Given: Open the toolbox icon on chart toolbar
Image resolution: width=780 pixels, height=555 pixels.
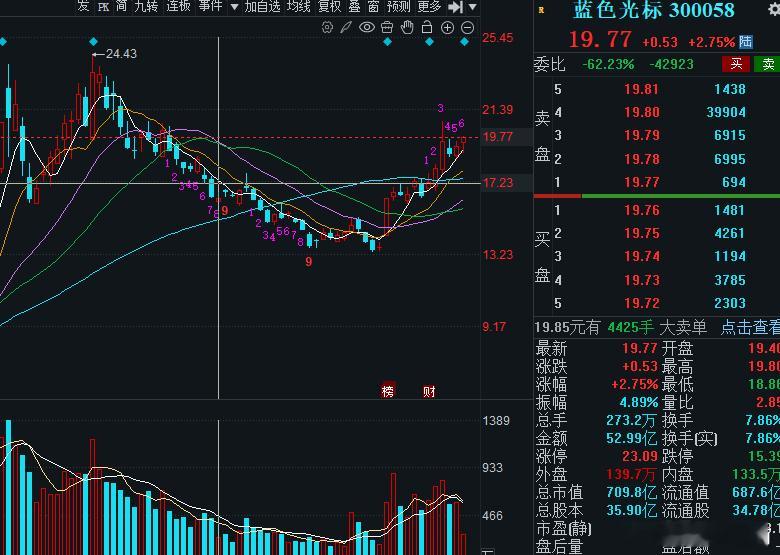Looking at the screenshot, I should tap(387, 27).
